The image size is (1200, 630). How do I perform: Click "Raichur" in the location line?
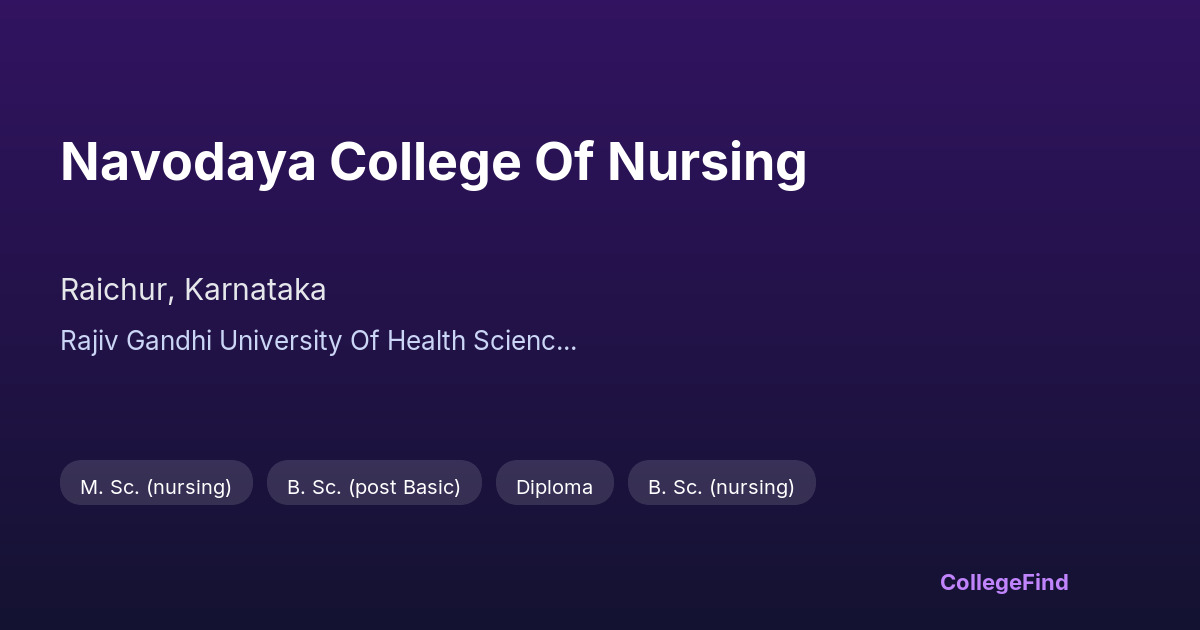pyautogui.click(x=117, y=290)
